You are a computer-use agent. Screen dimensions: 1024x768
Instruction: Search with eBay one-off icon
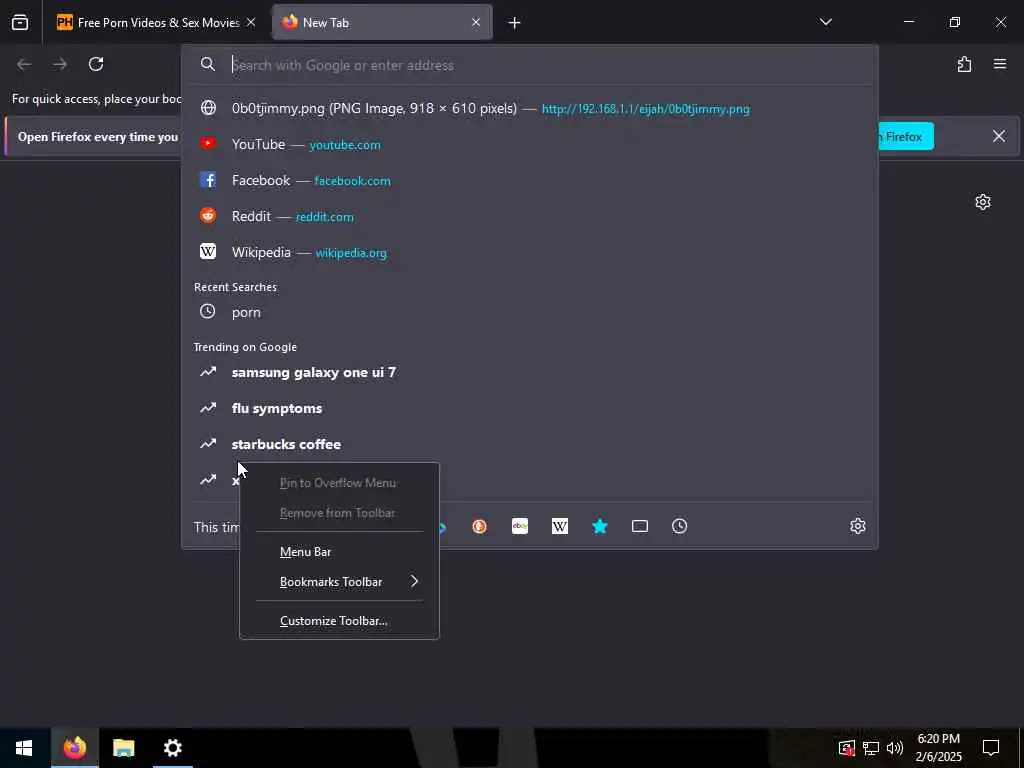point(520,526)
